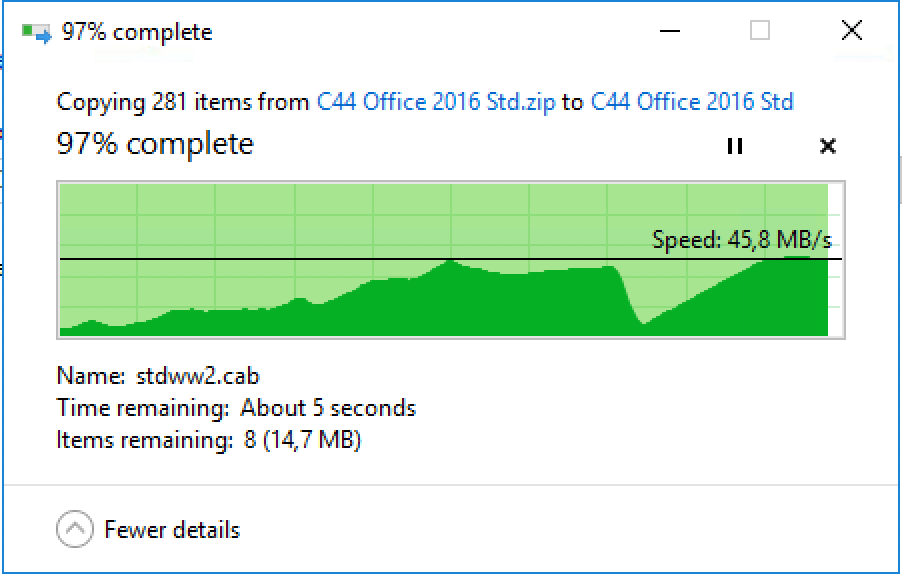Click the disabled maximize window button
This screenshot has width=902, height=576.
pos(760,32)
